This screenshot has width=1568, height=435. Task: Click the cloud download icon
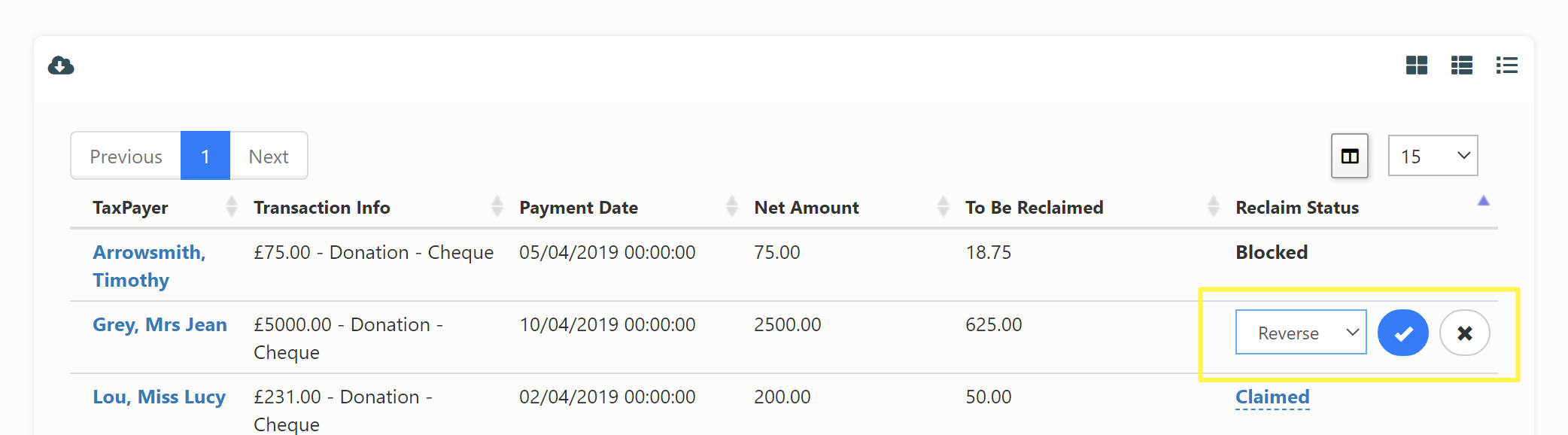61,65
